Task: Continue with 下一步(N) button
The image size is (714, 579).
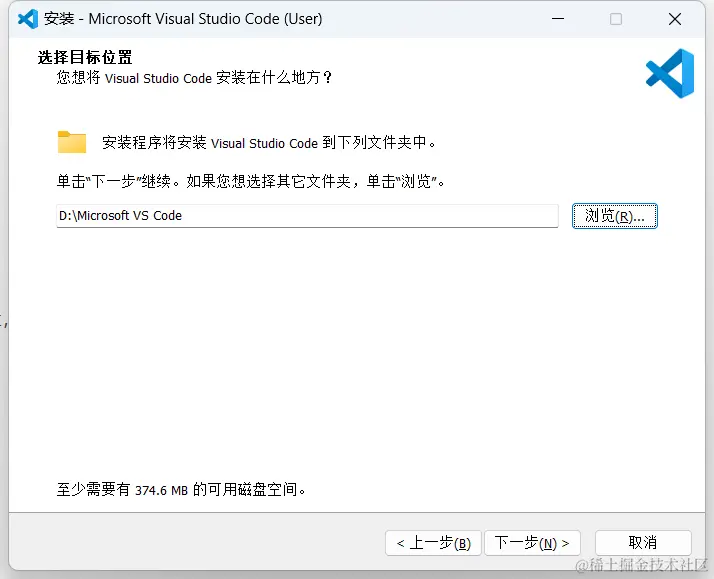Action: tap(532, 543)
